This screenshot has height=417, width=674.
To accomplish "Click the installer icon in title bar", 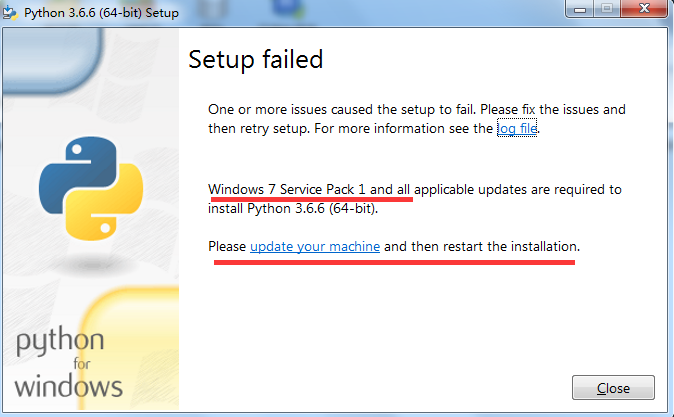I will pos(10,12).
